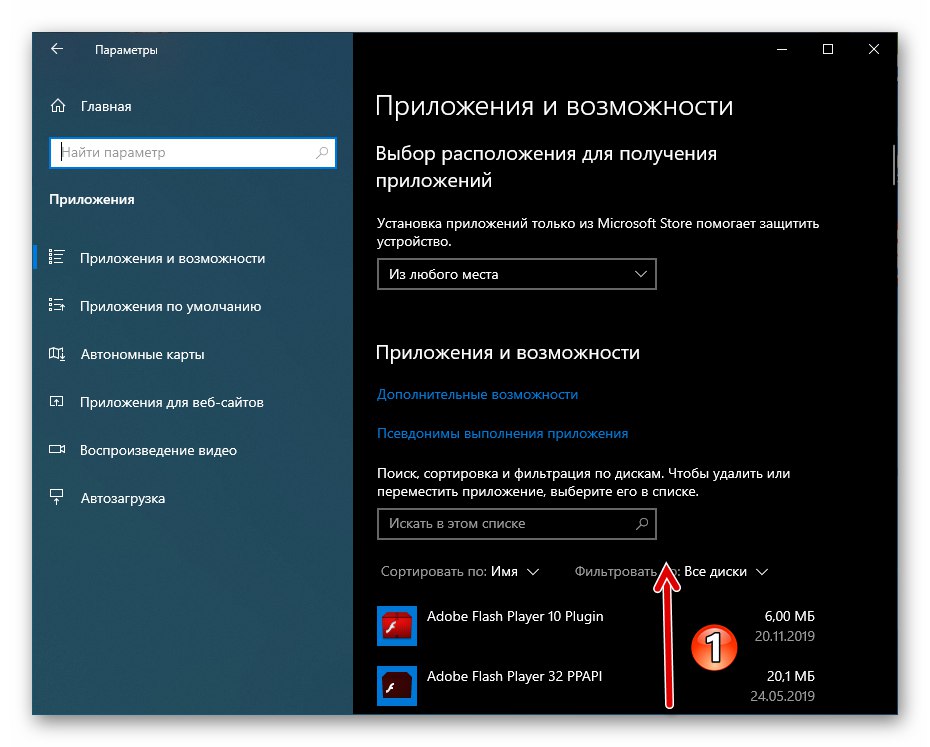Go back using the back arrow
Viewport: 930px width, 747px height.
point(57,49)
